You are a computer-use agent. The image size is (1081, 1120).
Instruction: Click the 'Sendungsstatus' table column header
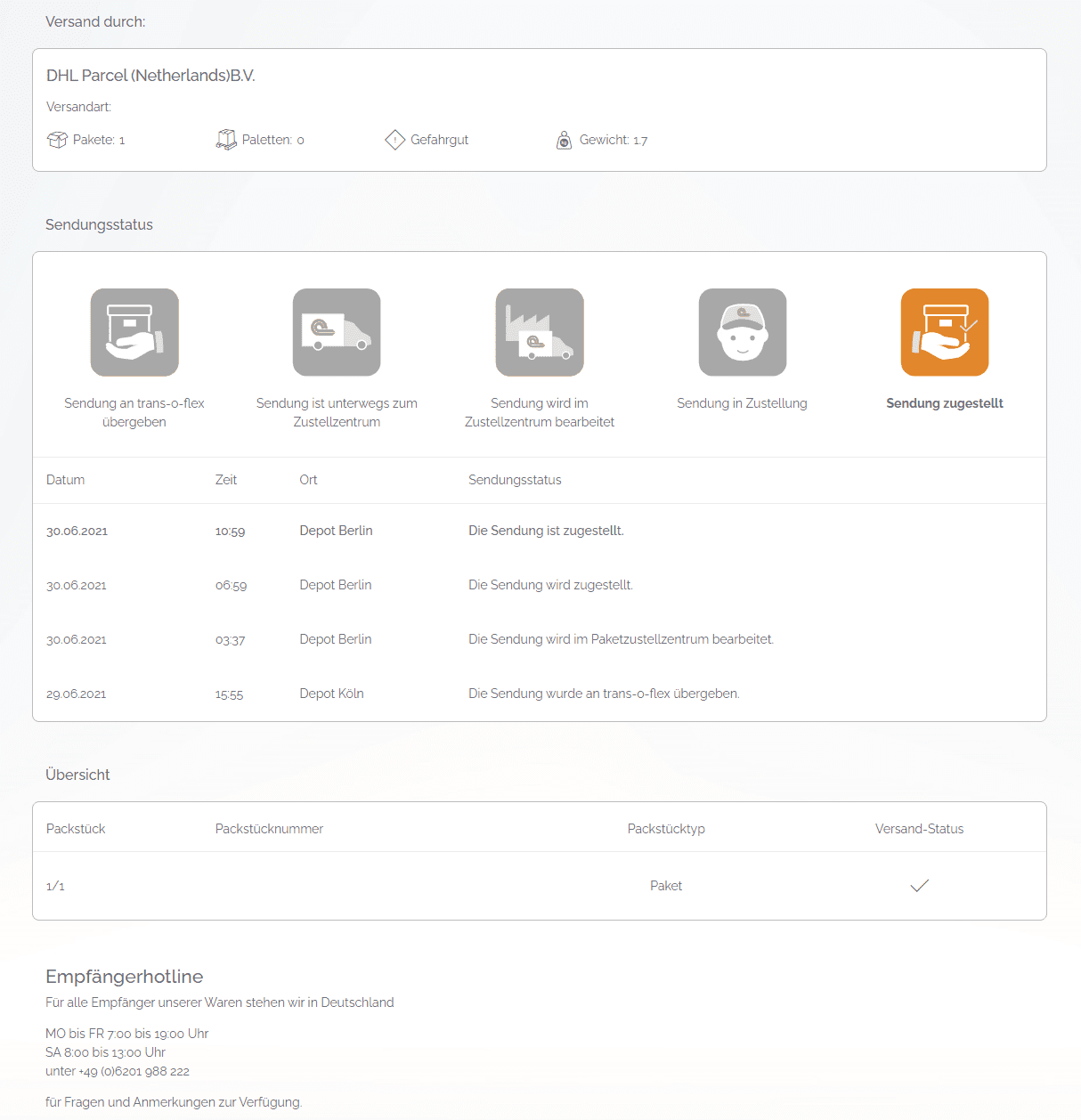click(x=515, y=480)
